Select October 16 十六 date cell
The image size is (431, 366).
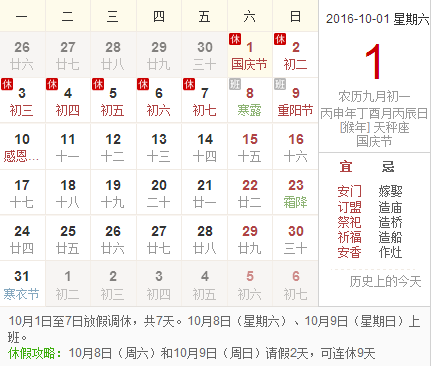tap(295, 147)
